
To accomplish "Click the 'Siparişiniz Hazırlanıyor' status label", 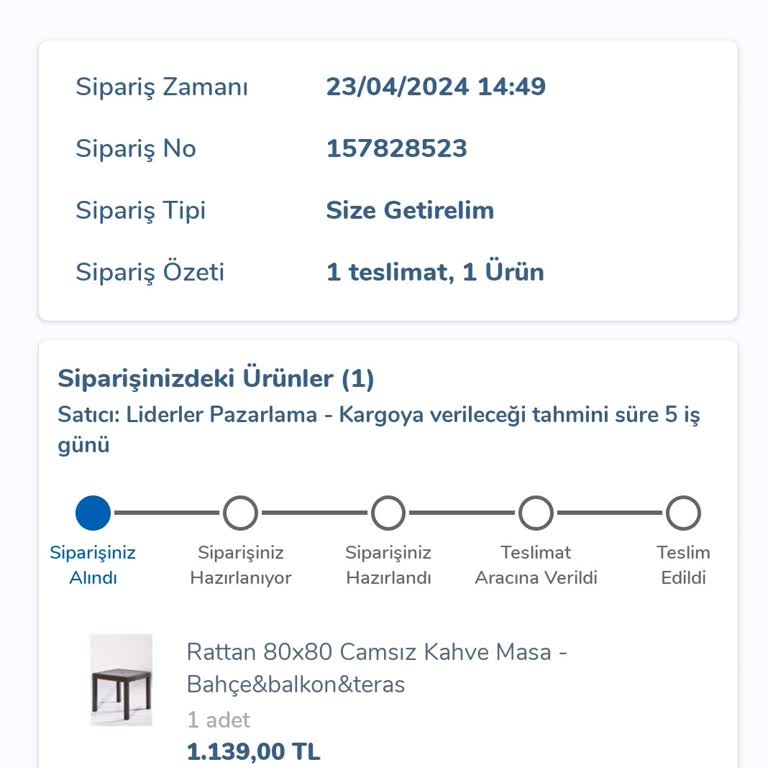I will coord(240,565).
